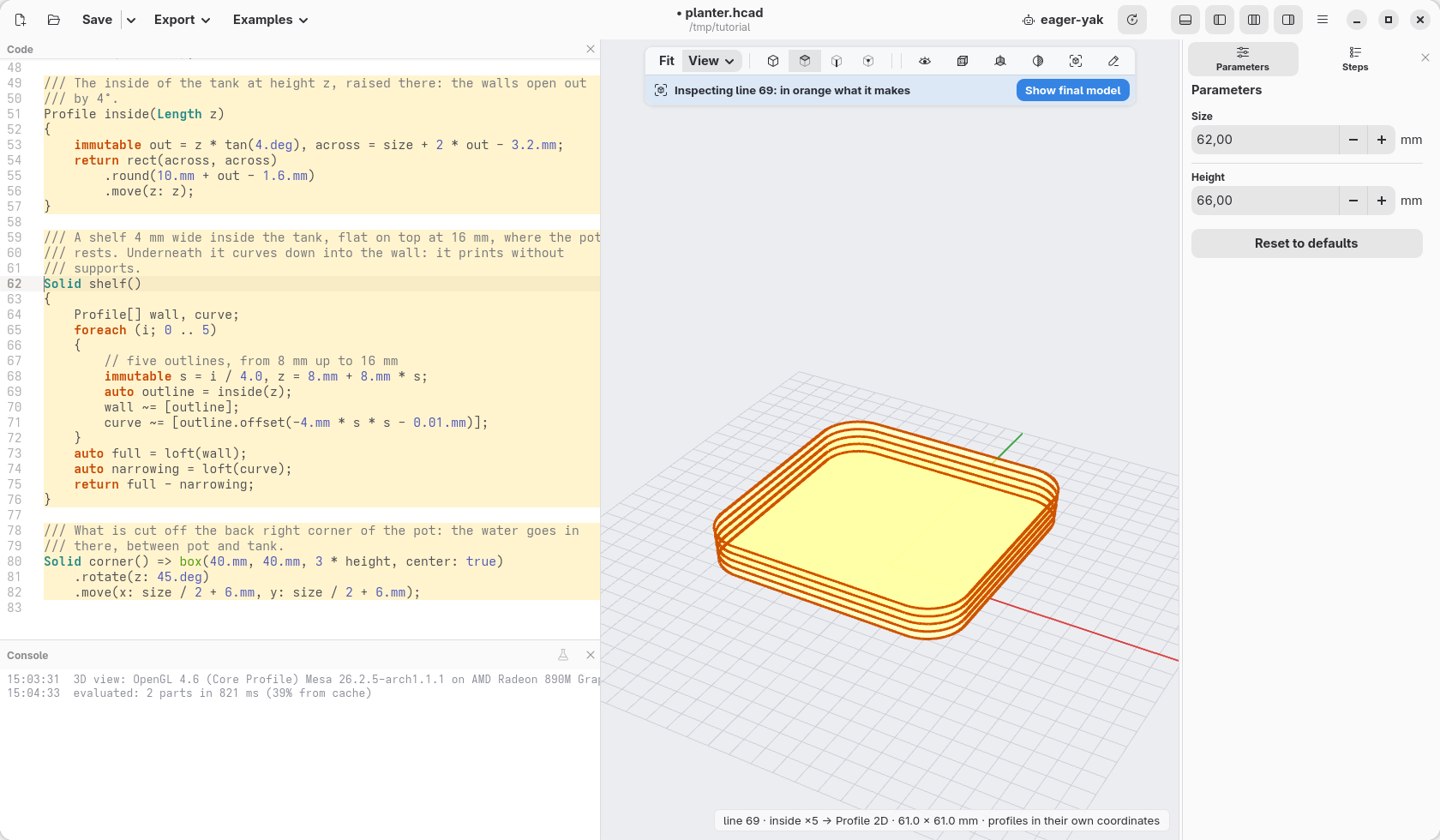This screenshot has width=1440, height=840.
Task: Close the Parameters side panel
Action: (x=1425, y=57)
